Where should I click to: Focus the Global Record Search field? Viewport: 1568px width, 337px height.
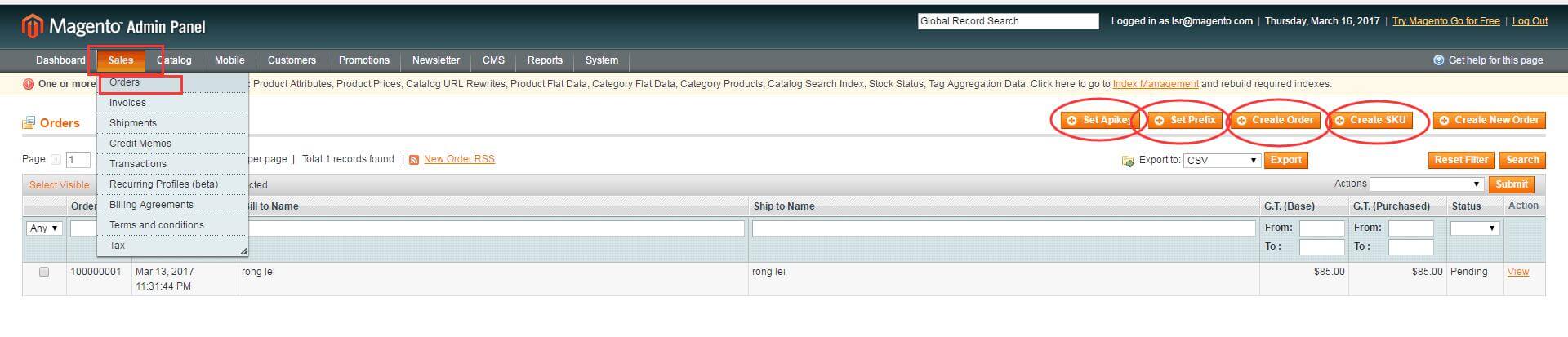click(x=1008, y=21)
